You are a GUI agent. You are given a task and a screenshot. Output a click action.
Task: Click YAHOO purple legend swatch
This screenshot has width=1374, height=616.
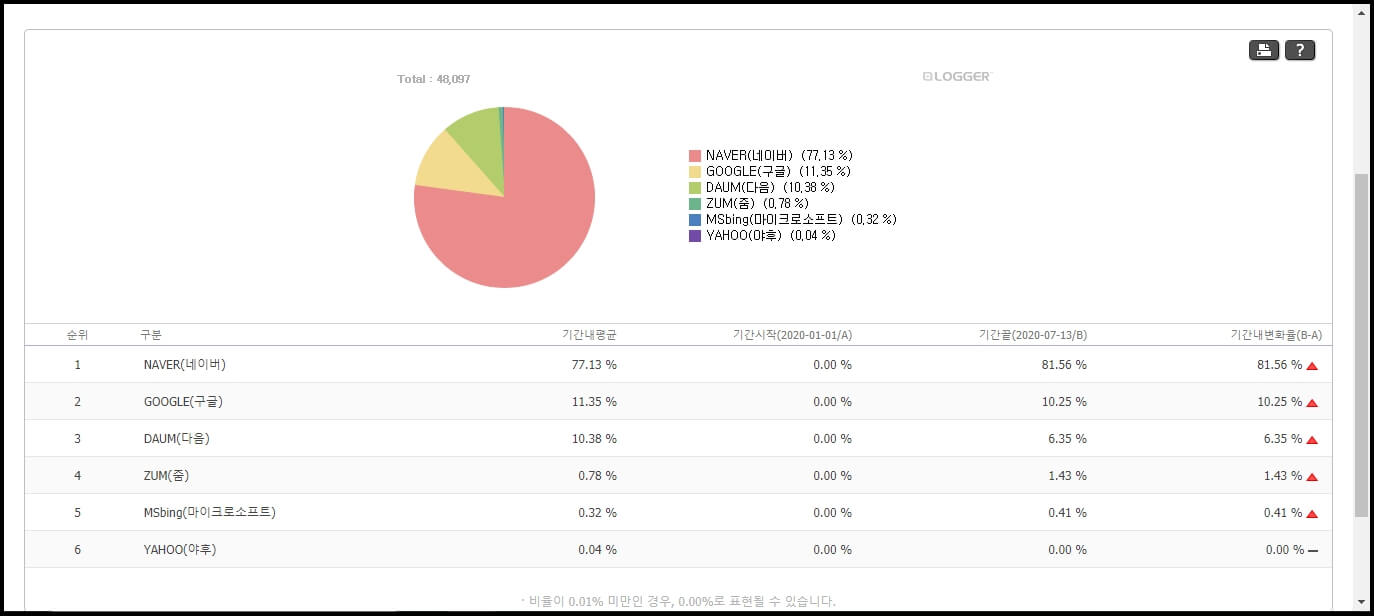coord(695,236)
